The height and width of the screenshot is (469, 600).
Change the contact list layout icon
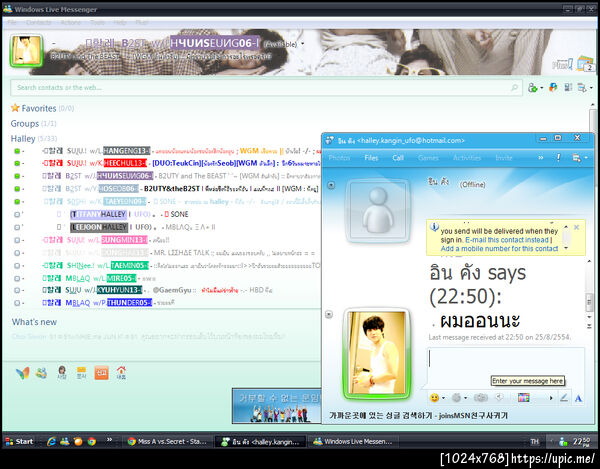pyautogui.click(x=568, y=88)
